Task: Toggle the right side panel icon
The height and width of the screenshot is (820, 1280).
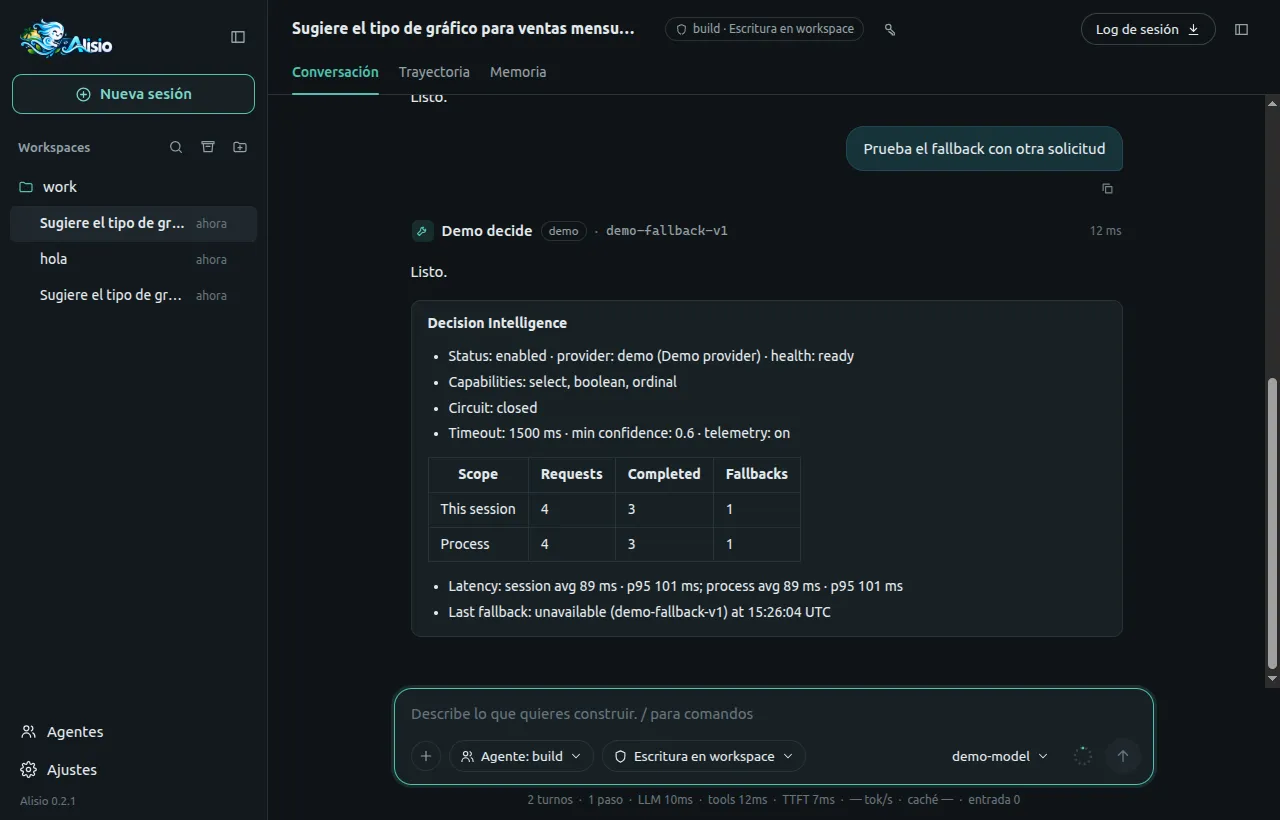Action: click(1242, 30)
